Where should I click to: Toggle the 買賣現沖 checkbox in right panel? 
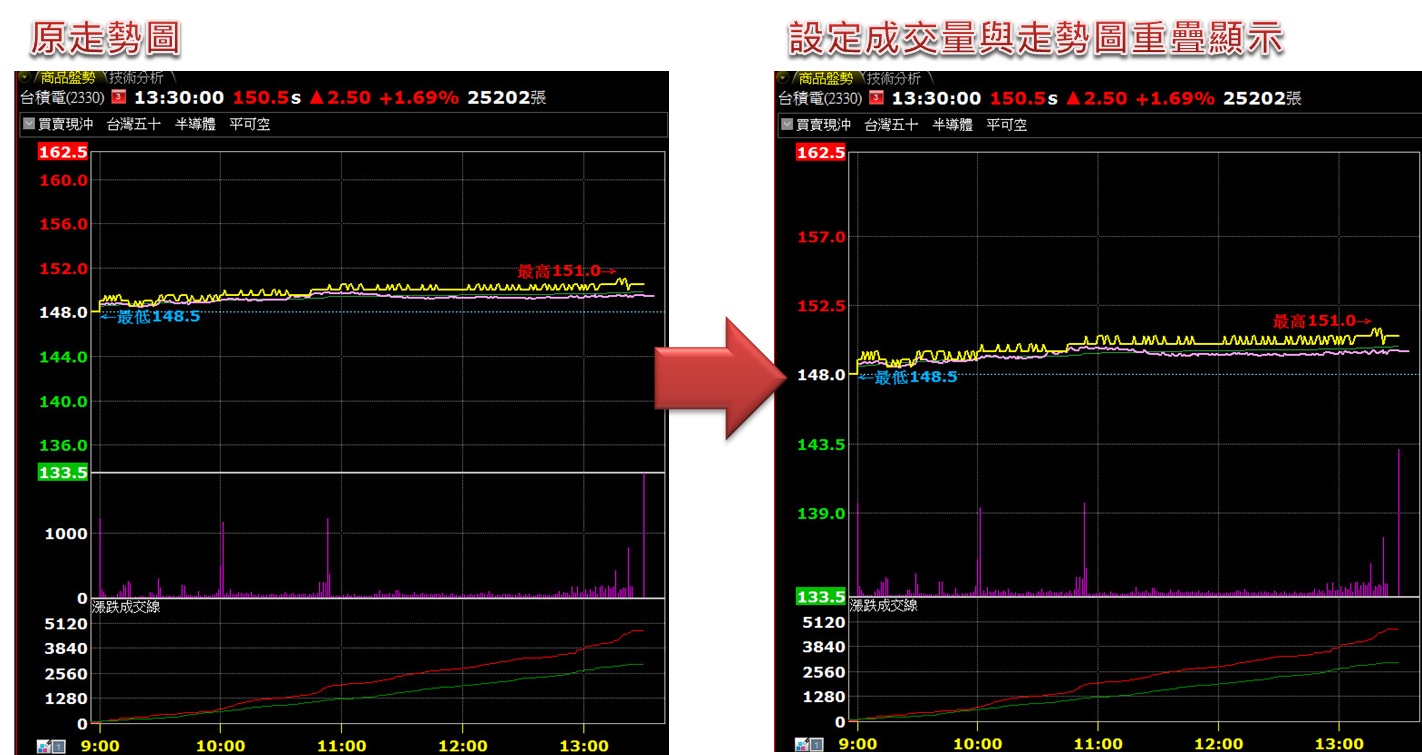786,125
